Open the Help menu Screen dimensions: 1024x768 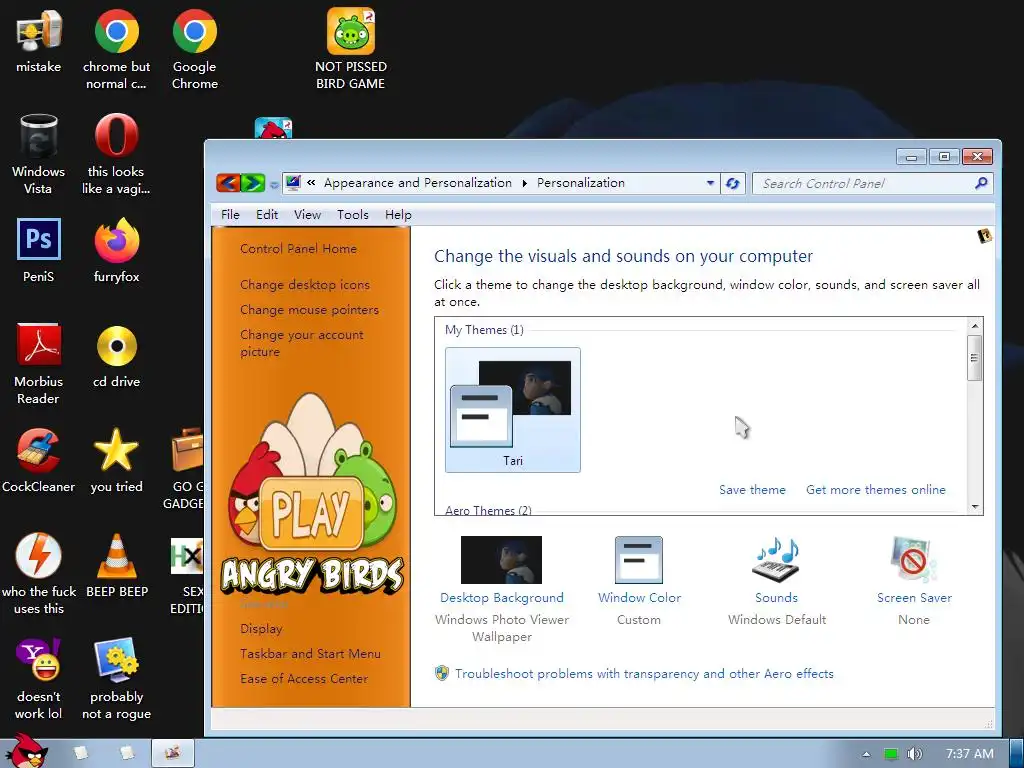[x=398, y=215]
